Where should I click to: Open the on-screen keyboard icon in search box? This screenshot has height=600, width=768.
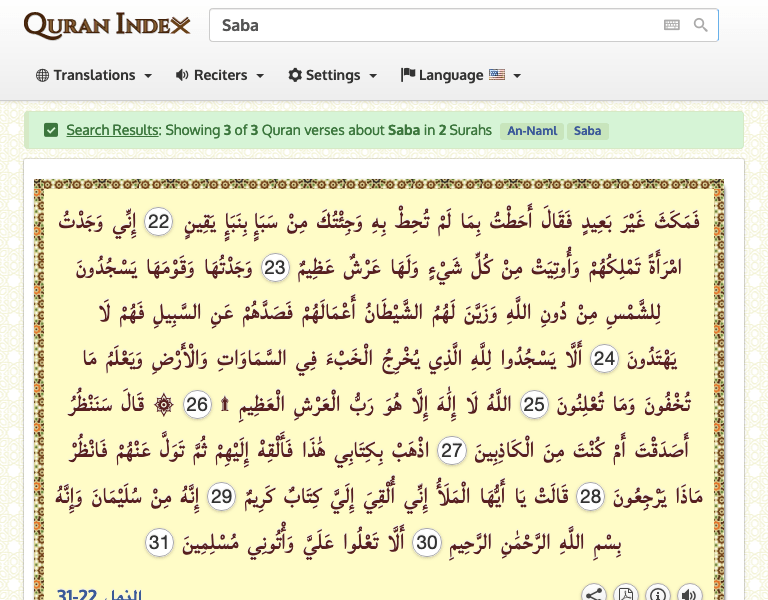pos(672,25)
